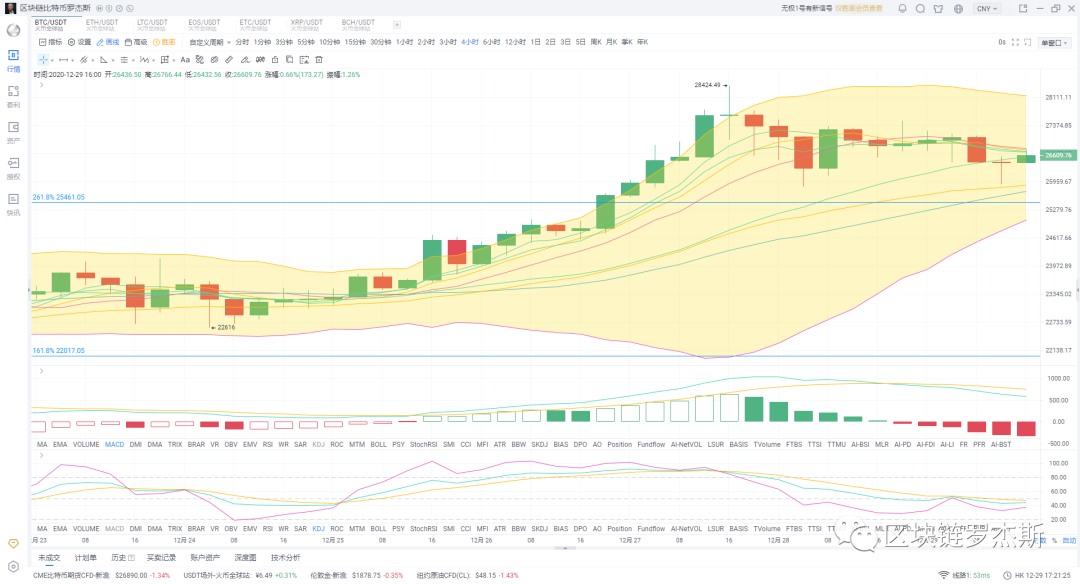This screenshot has height=584, width=1080.
Task: Click the 胜率 win rate button
Action: point(164,43)
